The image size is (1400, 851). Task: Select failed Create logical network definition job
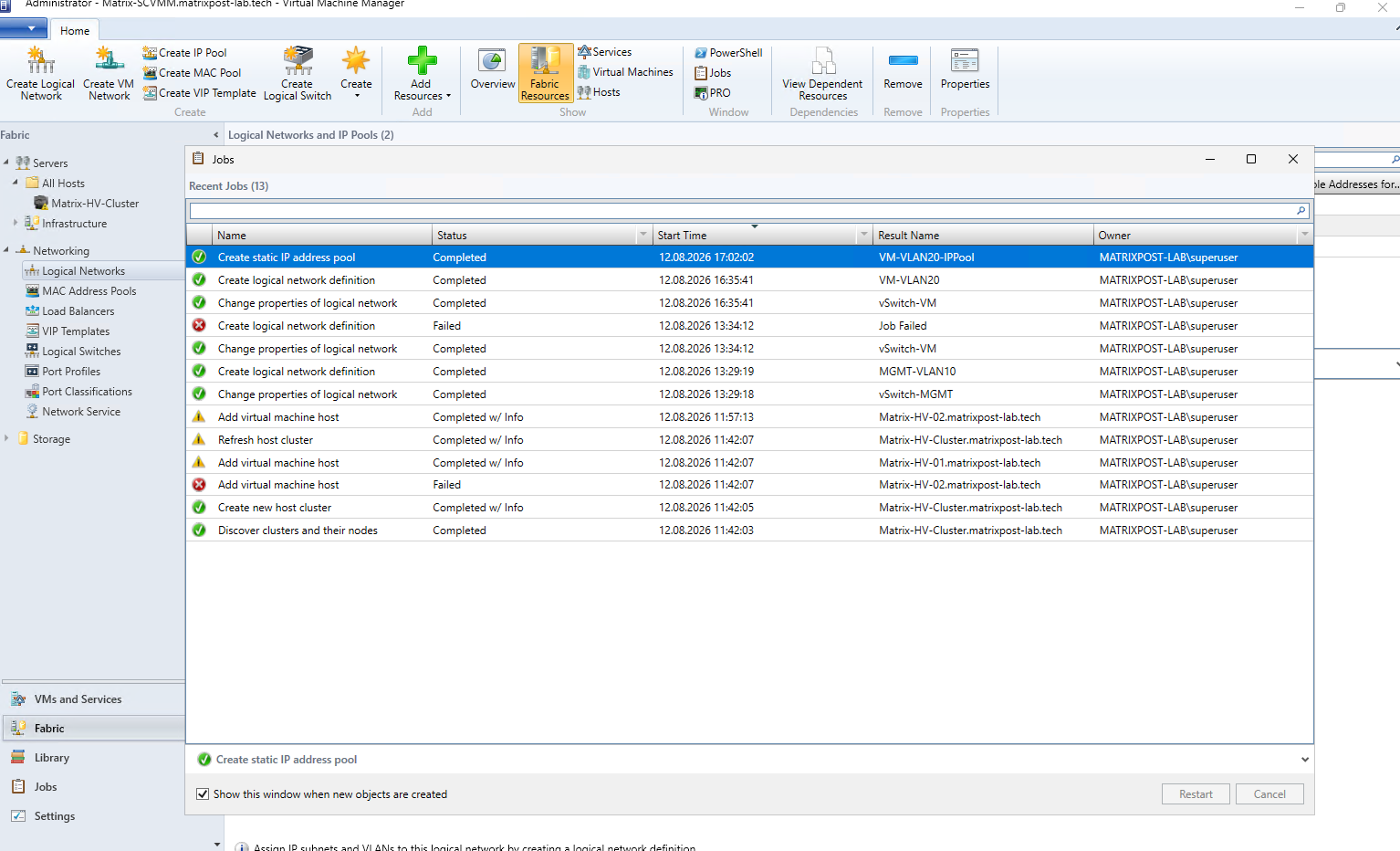pos(749,326)
